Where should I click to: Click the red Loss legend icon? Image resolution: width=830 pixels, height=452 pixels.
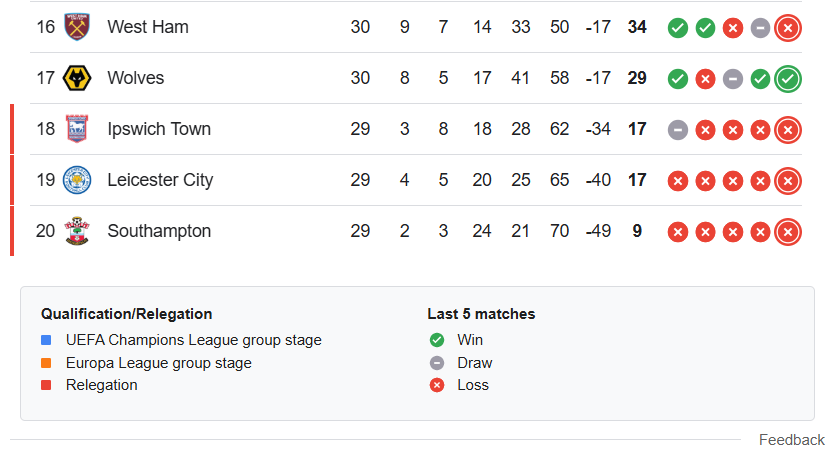click(x=437, y=385)
